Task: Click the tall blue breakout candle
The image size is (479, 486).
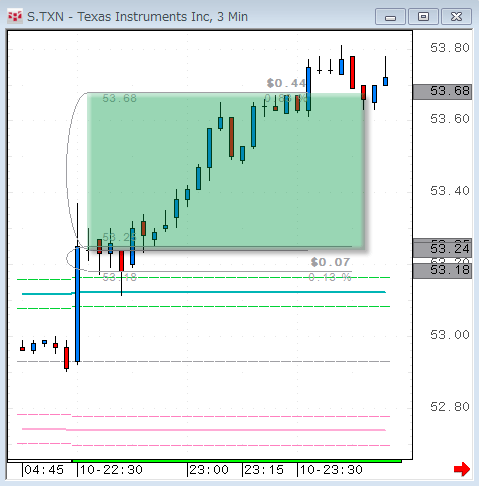Action: (x=77, y=304)
